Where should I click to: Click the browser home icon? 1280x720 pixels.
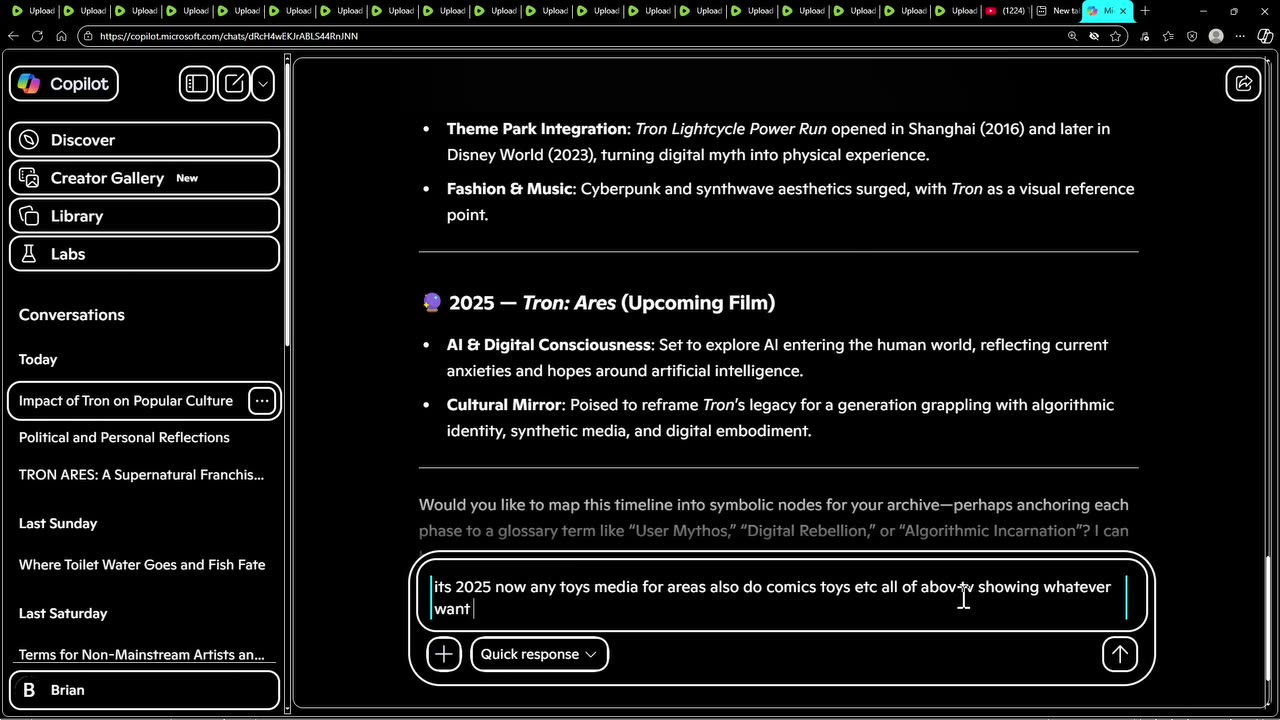click(61, 36)
